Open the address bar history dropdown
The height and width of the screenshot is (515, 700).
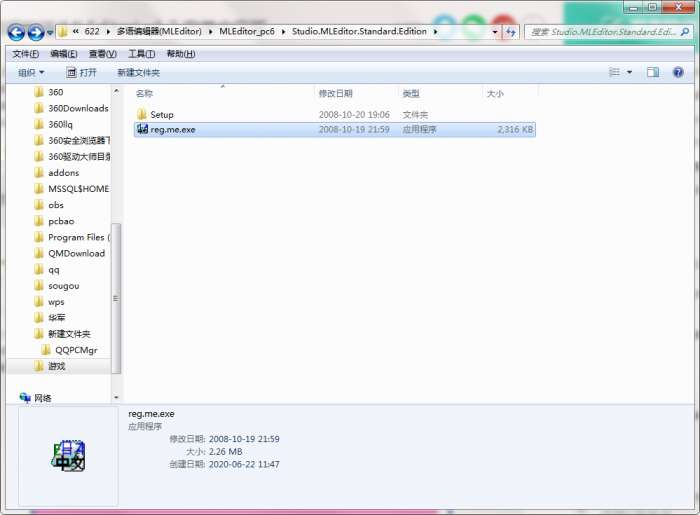coord(495,32)
